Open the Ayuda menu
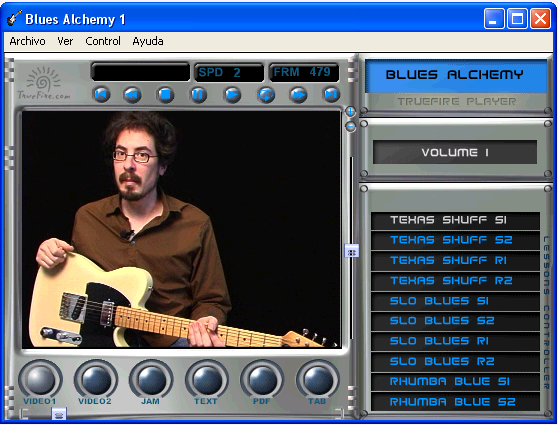This screenshot has height=425, width=558. tap(148, 41)
